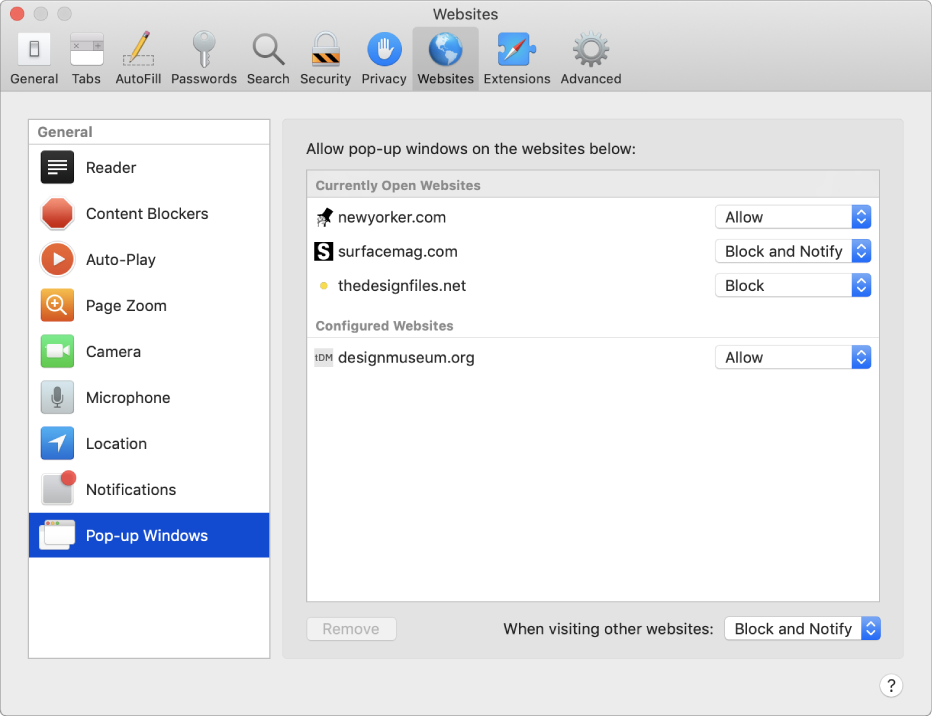934x716 pixels.
Task: Open the AutoFill pencil icon
Action: tap(138, 49)
